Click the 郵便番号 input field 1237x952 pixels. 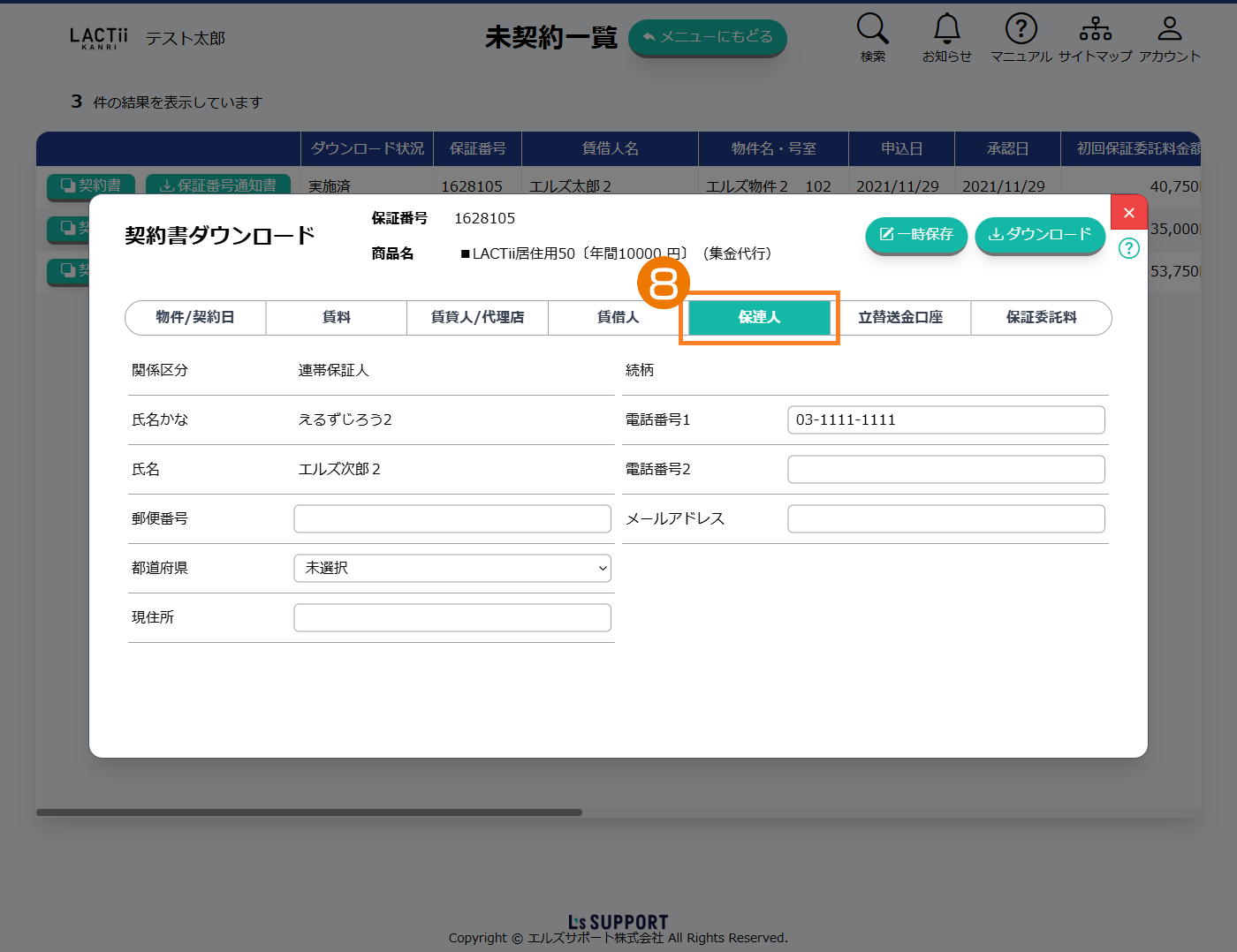[x=452, y=519]
